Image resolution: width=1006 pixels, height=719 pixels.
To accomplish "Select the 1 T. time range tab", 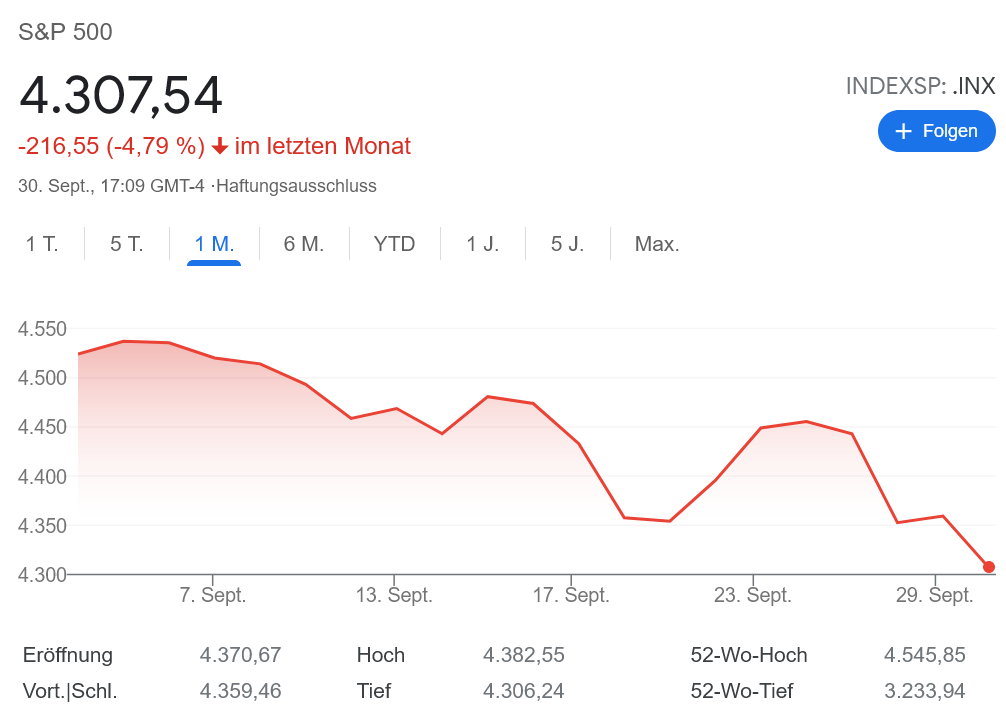I will [x=42, y=244].
